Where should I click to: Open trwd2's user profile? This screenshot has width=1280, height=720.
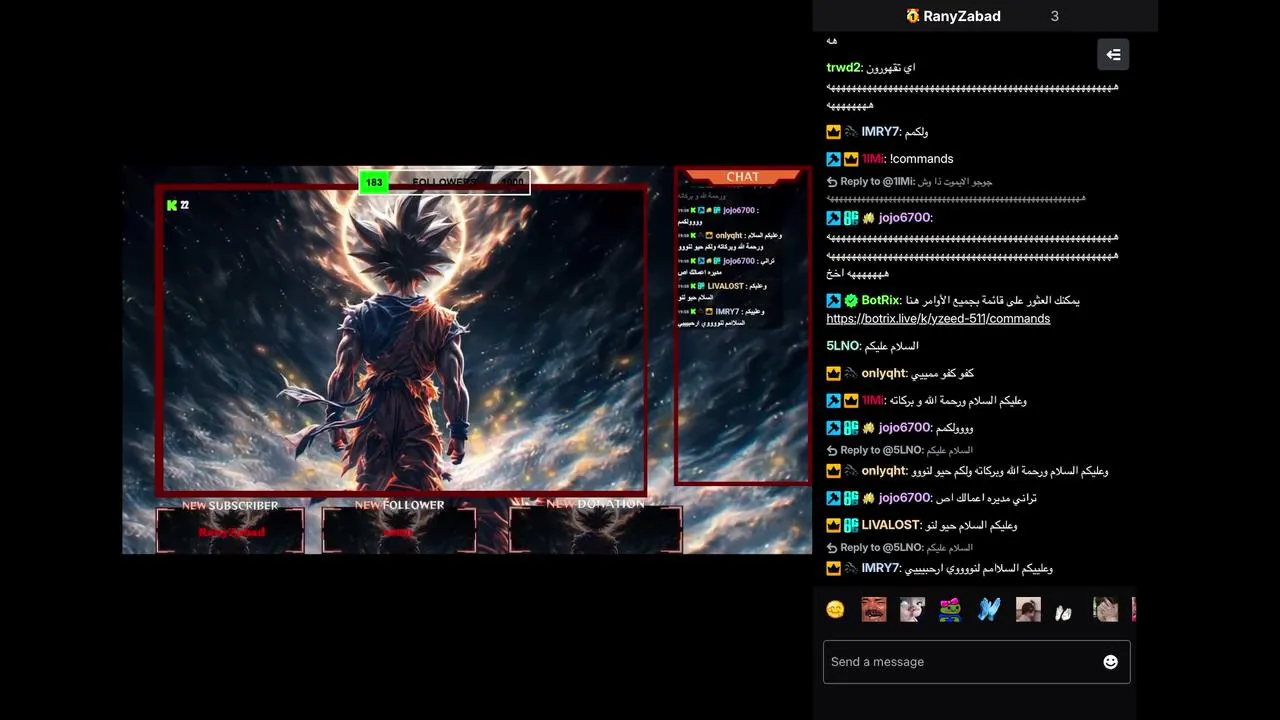843,68
